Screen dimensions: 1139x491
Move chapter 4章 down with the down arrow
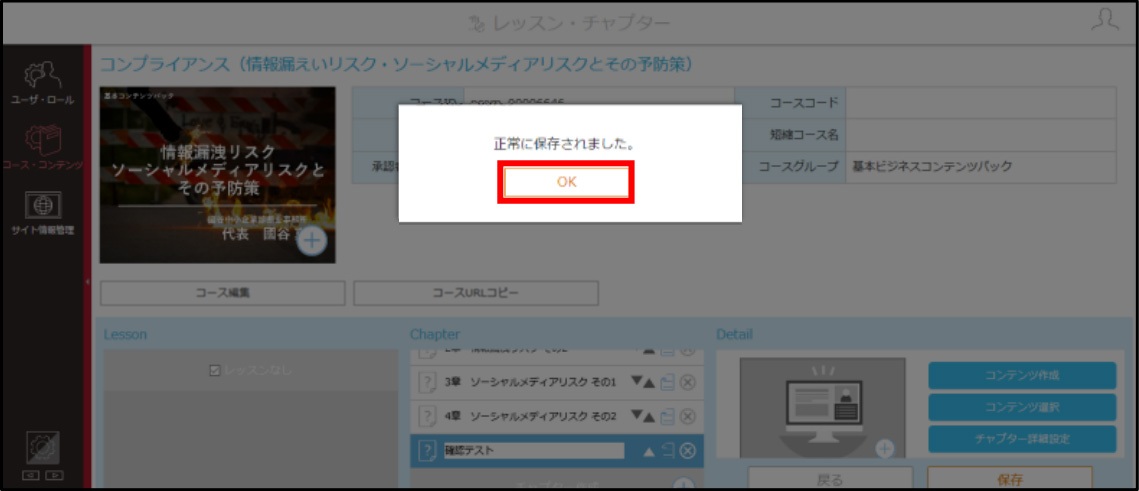point(636,416)
